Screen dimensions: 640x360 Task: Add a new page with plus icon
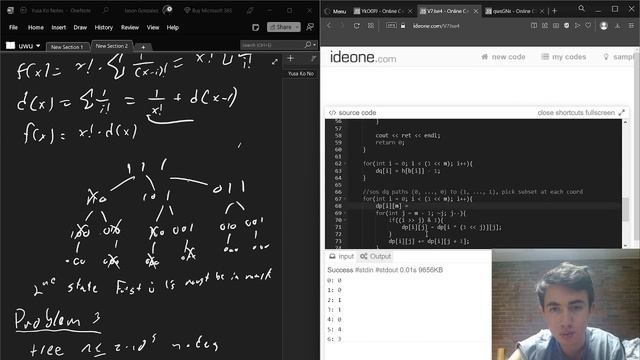pos(290,59)
